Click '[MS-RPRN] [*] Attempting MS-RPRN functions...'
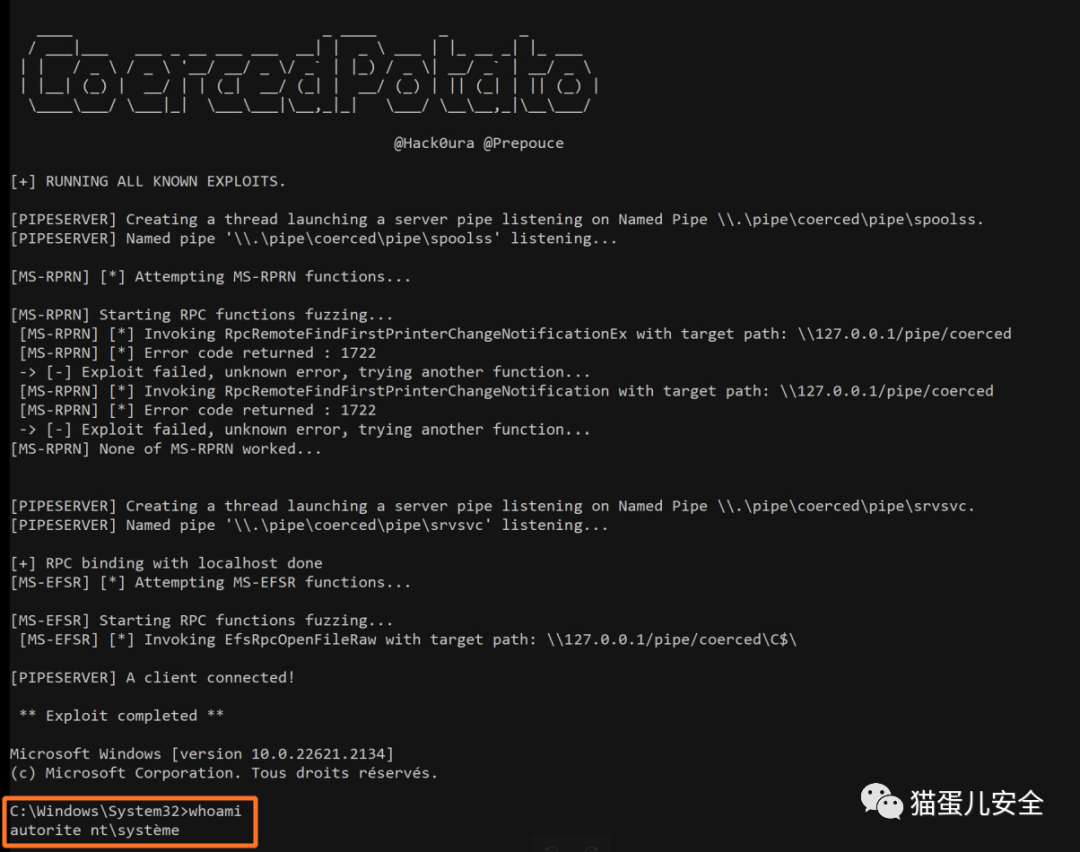 click(210, 277)
